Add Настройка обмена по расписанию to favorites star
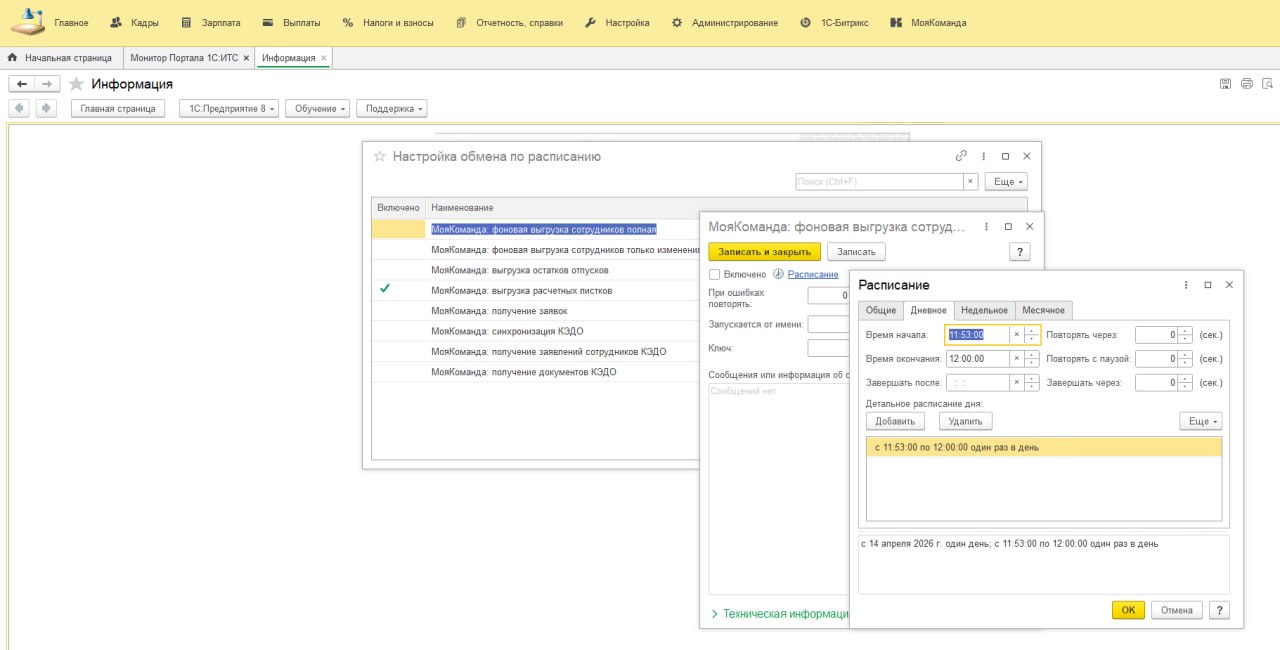Viewport: 1280px width, 650px height. (x=379, y=156)
